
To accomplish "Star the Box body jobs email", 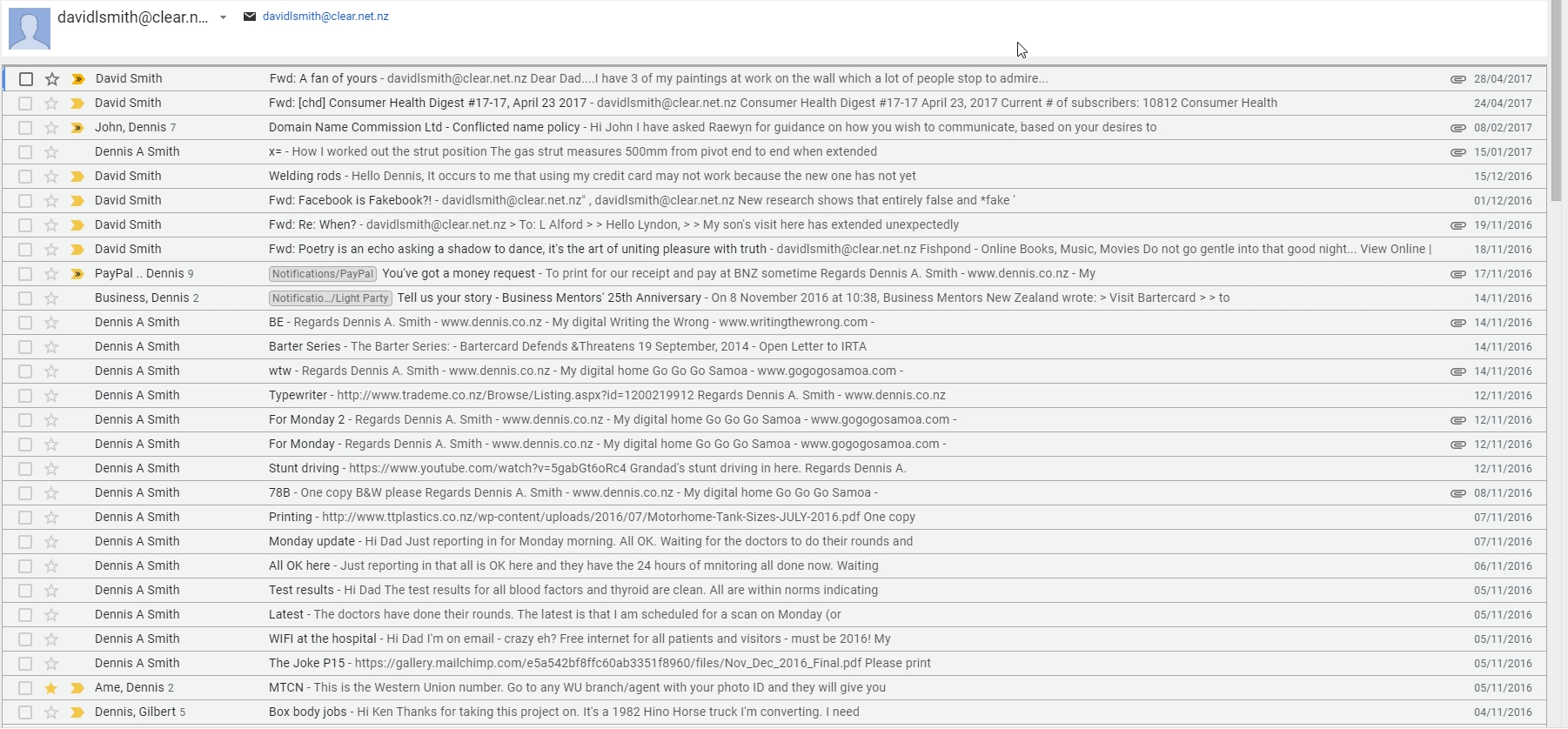I will point(51,712).
